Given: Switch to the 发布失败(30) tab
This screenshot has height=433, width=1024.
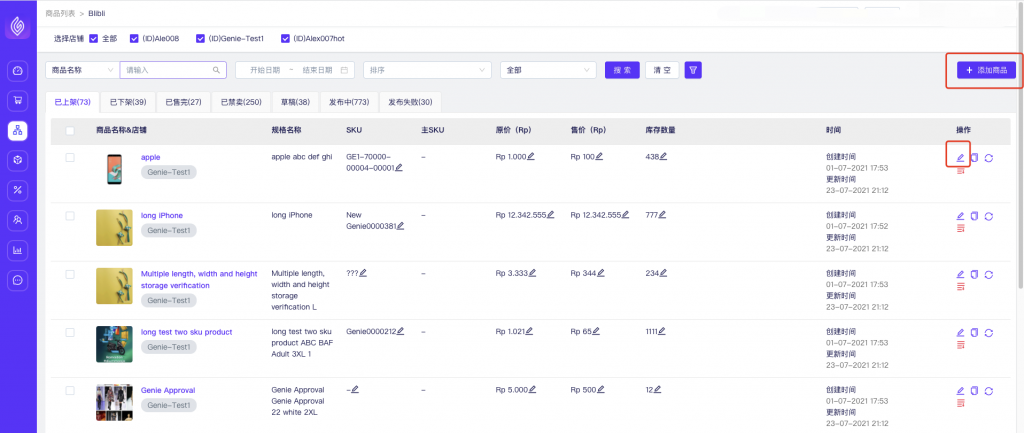Looking at the screenshot, I should coord(410,103).
